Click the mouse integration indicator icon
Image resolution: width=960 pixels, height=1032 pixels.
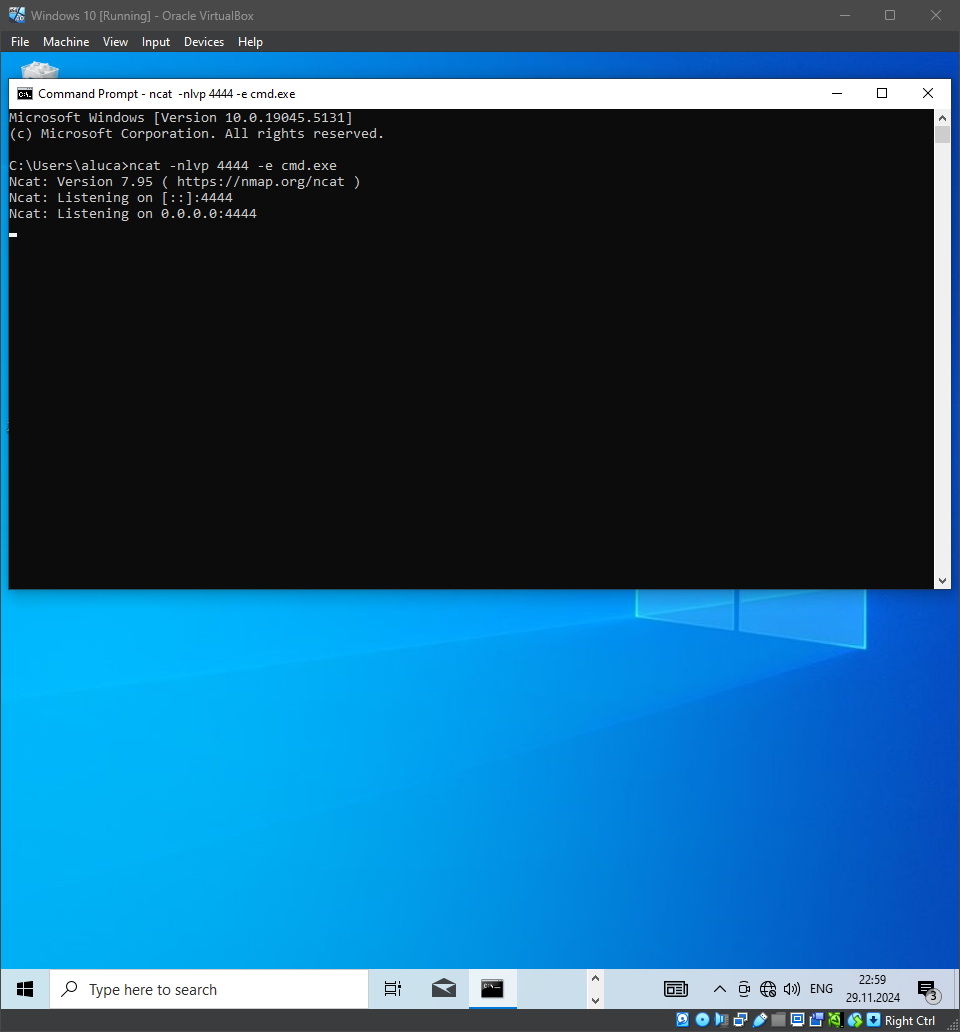[x=855, y=1019]
